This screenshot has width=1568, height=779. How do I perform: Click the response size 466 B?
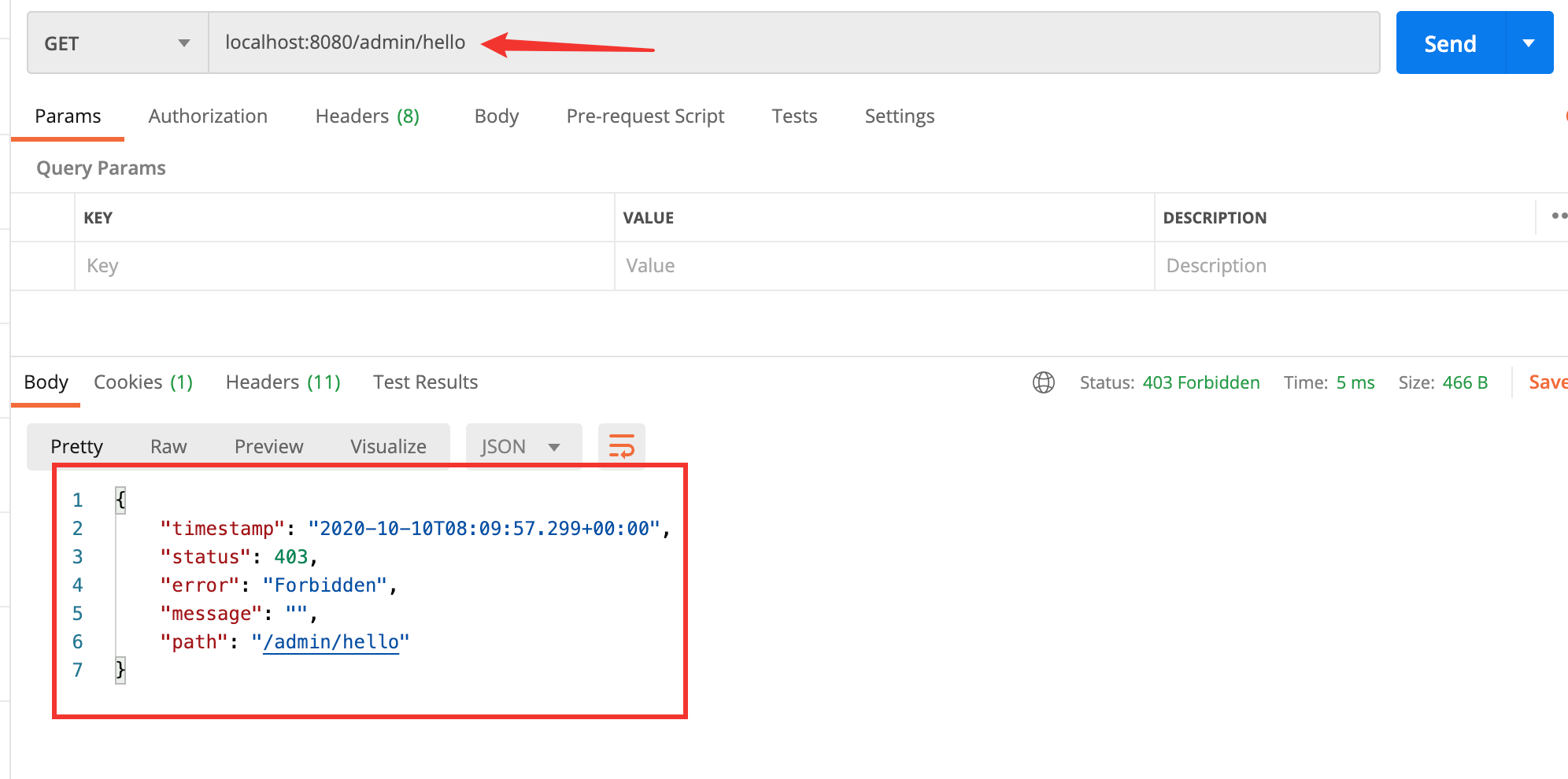1465,382
